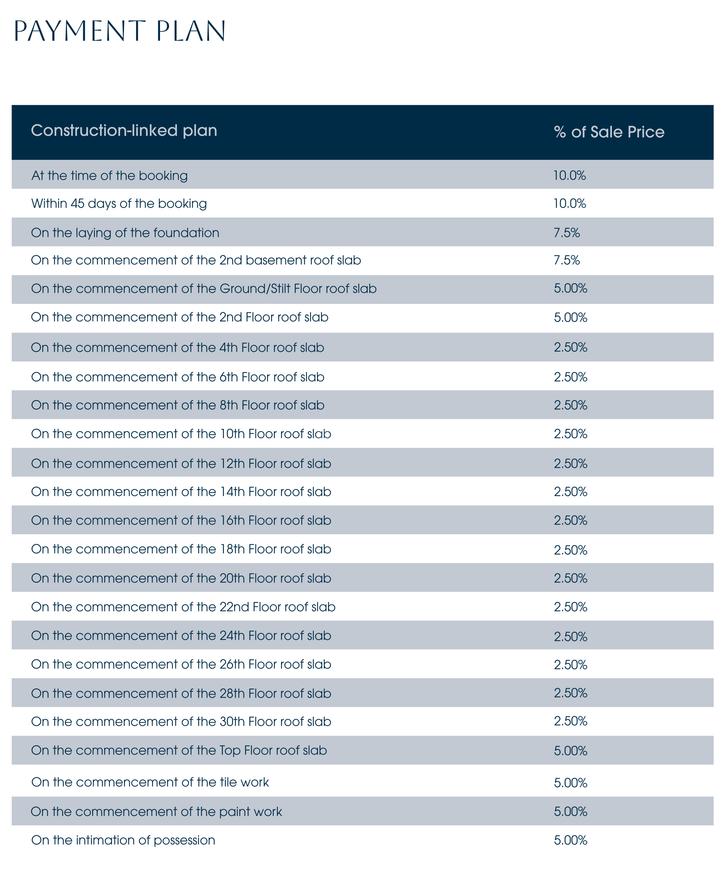727x869 pixels.
Task: Click the 6th Floor roof slab row
Action: [178, 377]
